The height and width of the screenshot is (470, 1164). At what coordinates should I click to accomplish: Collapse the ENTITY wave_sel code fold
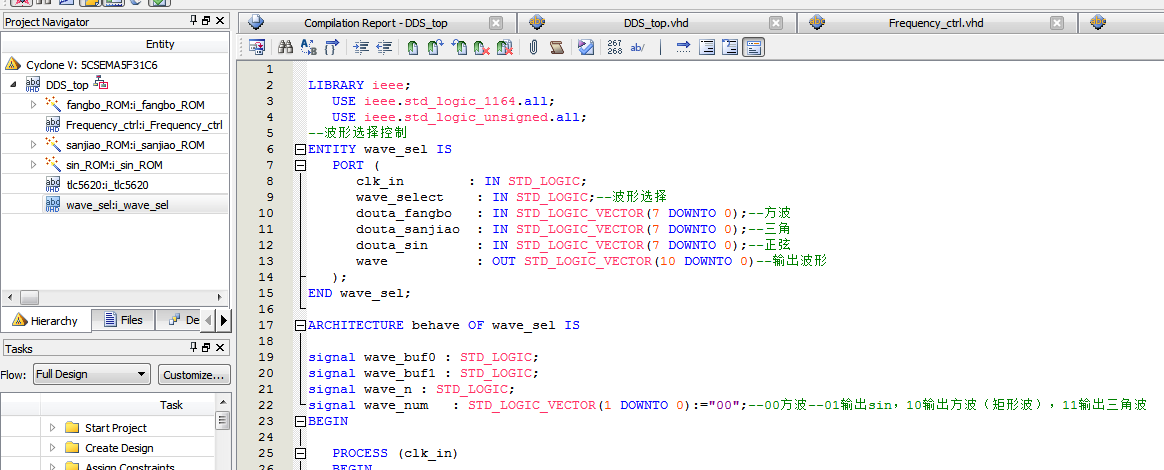click(x=299, y=149)
